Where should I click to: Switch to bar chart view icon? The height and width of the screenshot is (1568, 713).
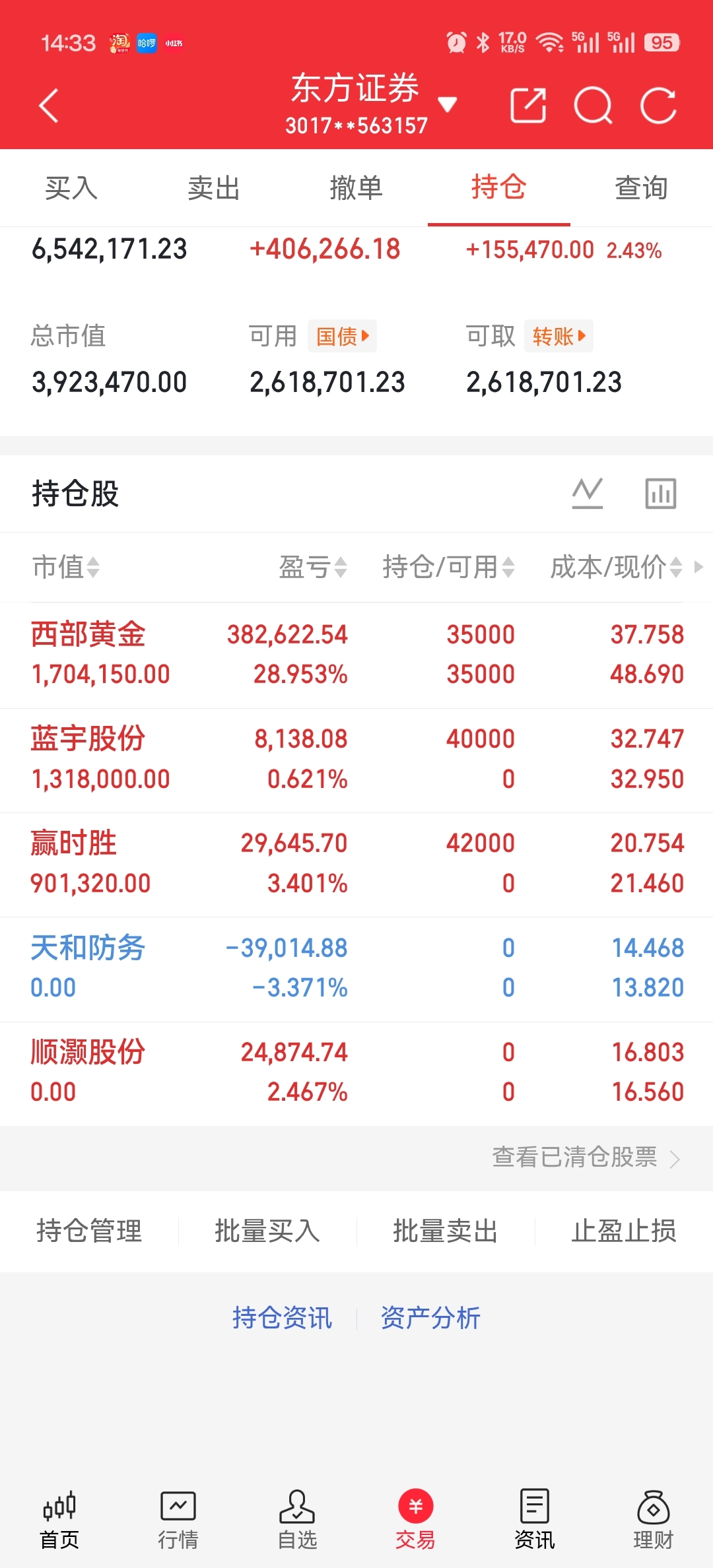[660, 493]
